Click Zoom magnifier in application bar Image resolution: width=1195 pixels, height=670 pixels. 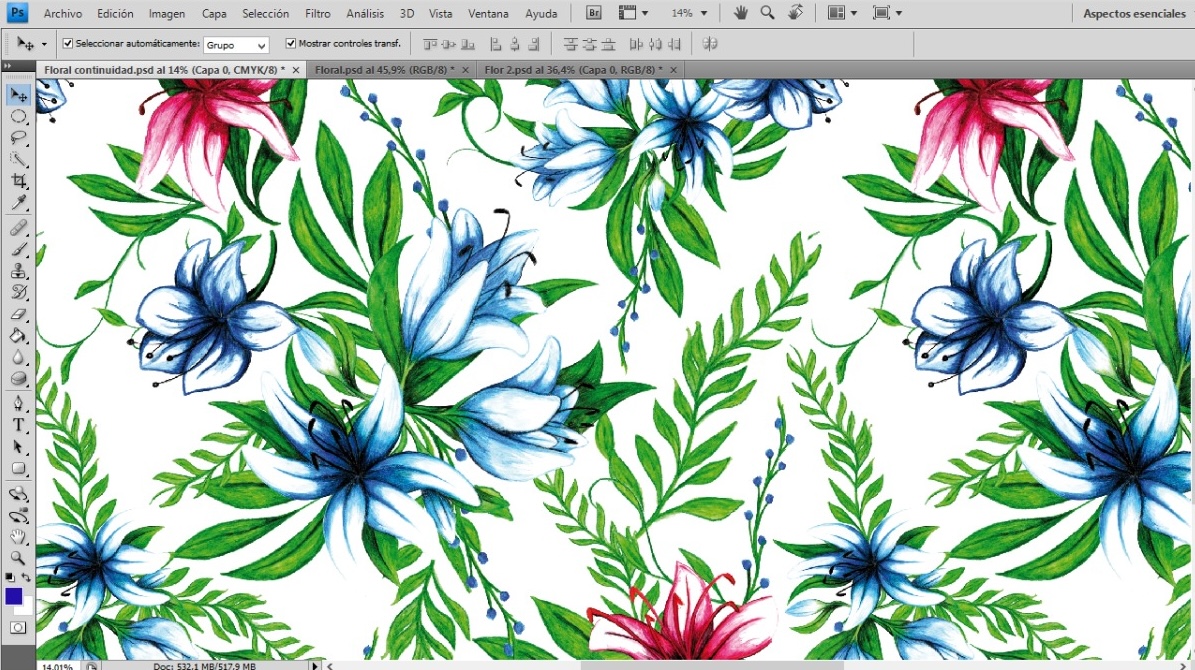click(767, 13)
